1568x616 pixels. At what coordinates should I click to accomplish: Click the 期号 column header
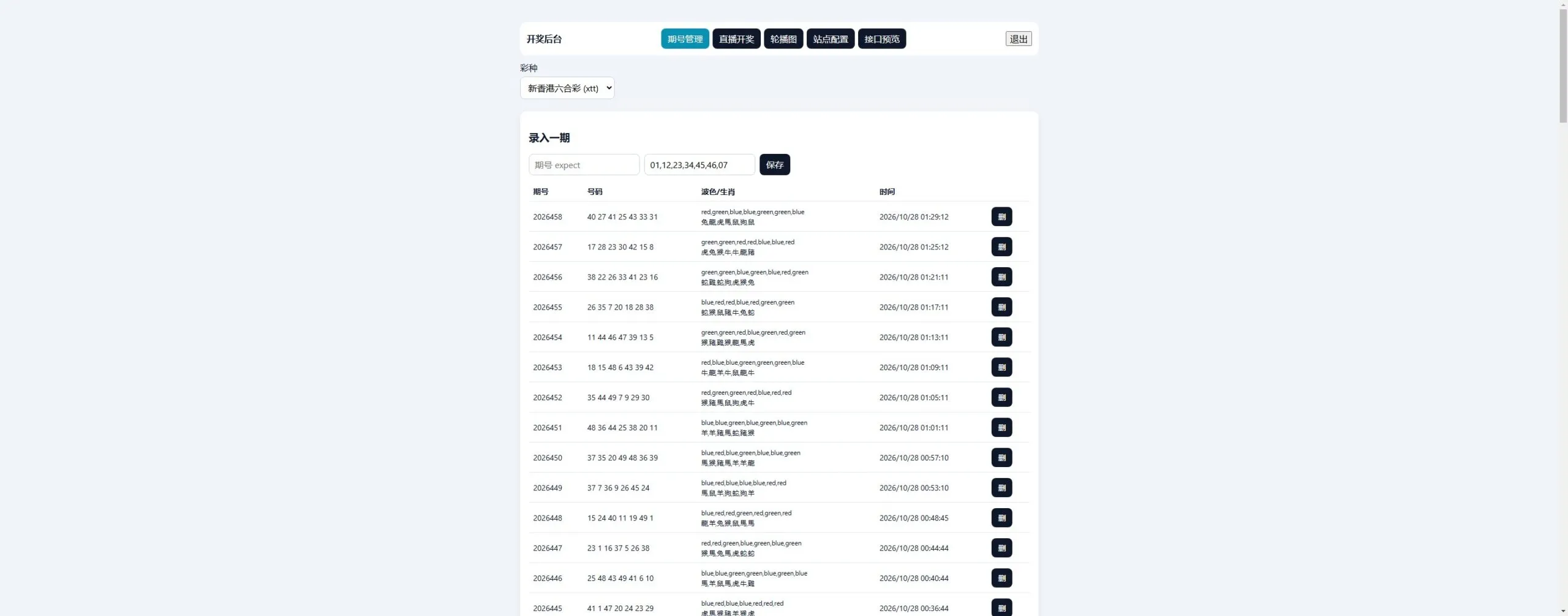tap(540, 191)
